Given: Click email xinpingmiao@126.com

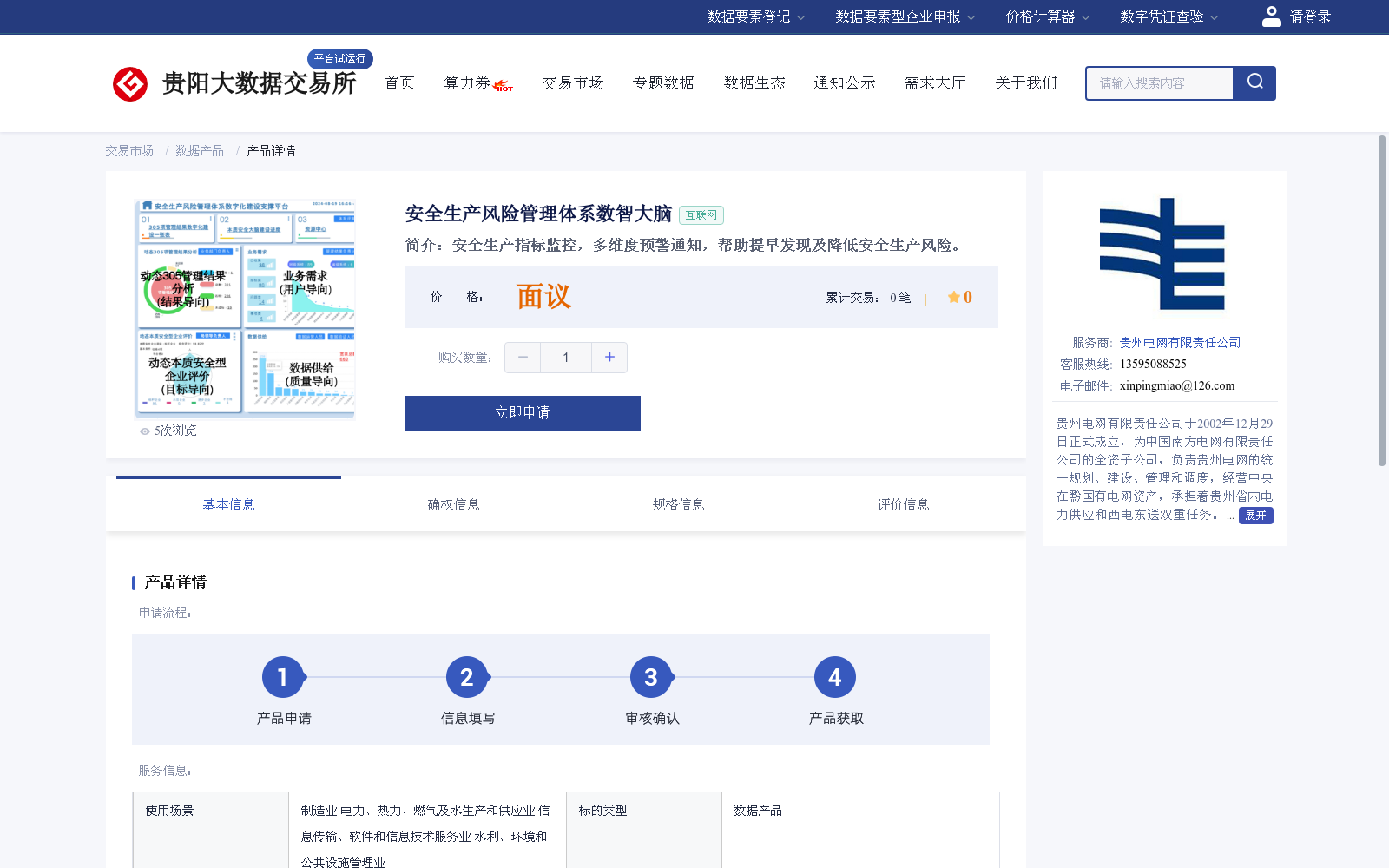Looking at the screenshot, I should click(x=1177, y=386).
